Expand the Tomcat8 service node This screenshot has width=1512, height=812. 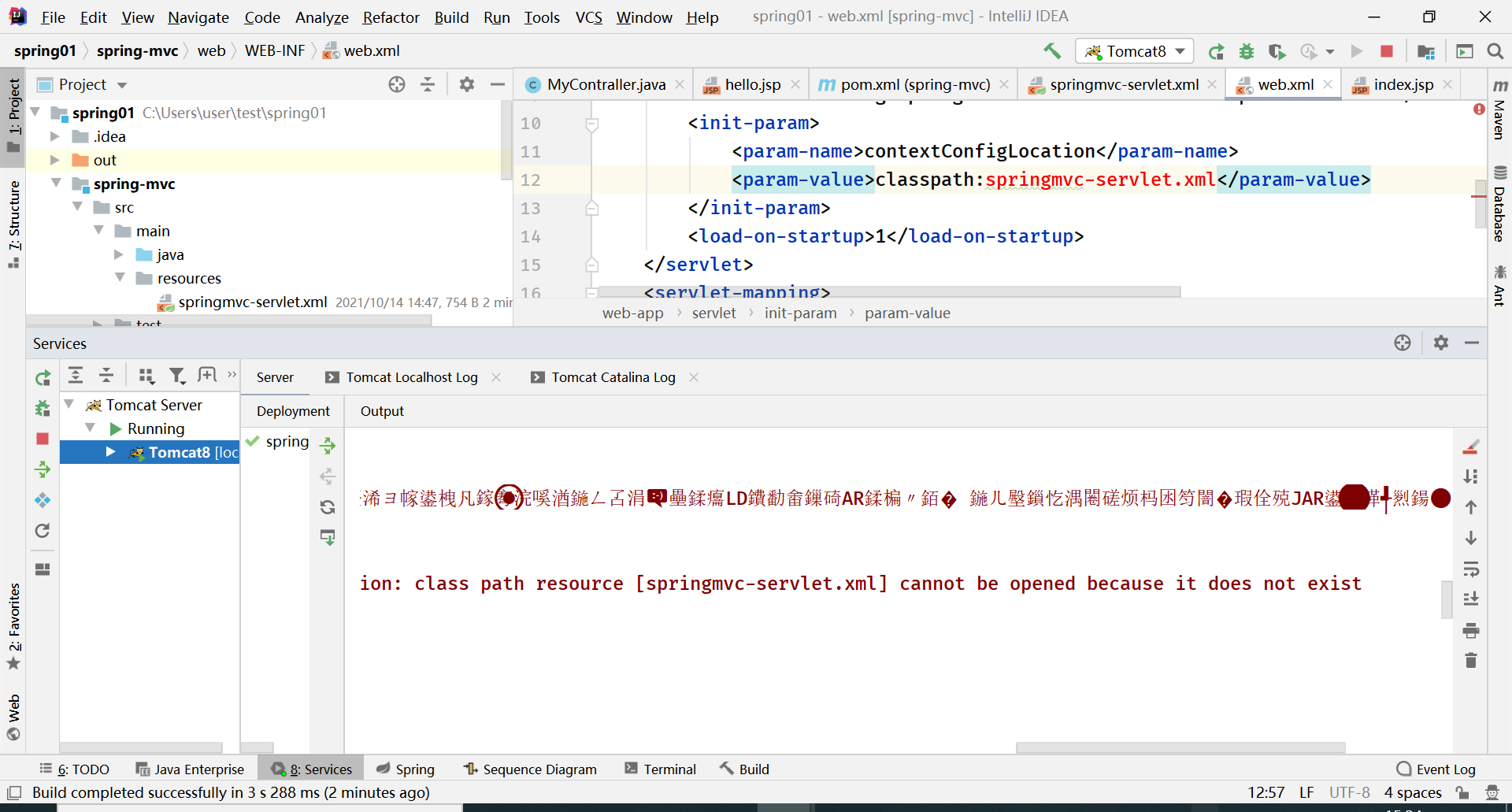[x=111, y=452]
